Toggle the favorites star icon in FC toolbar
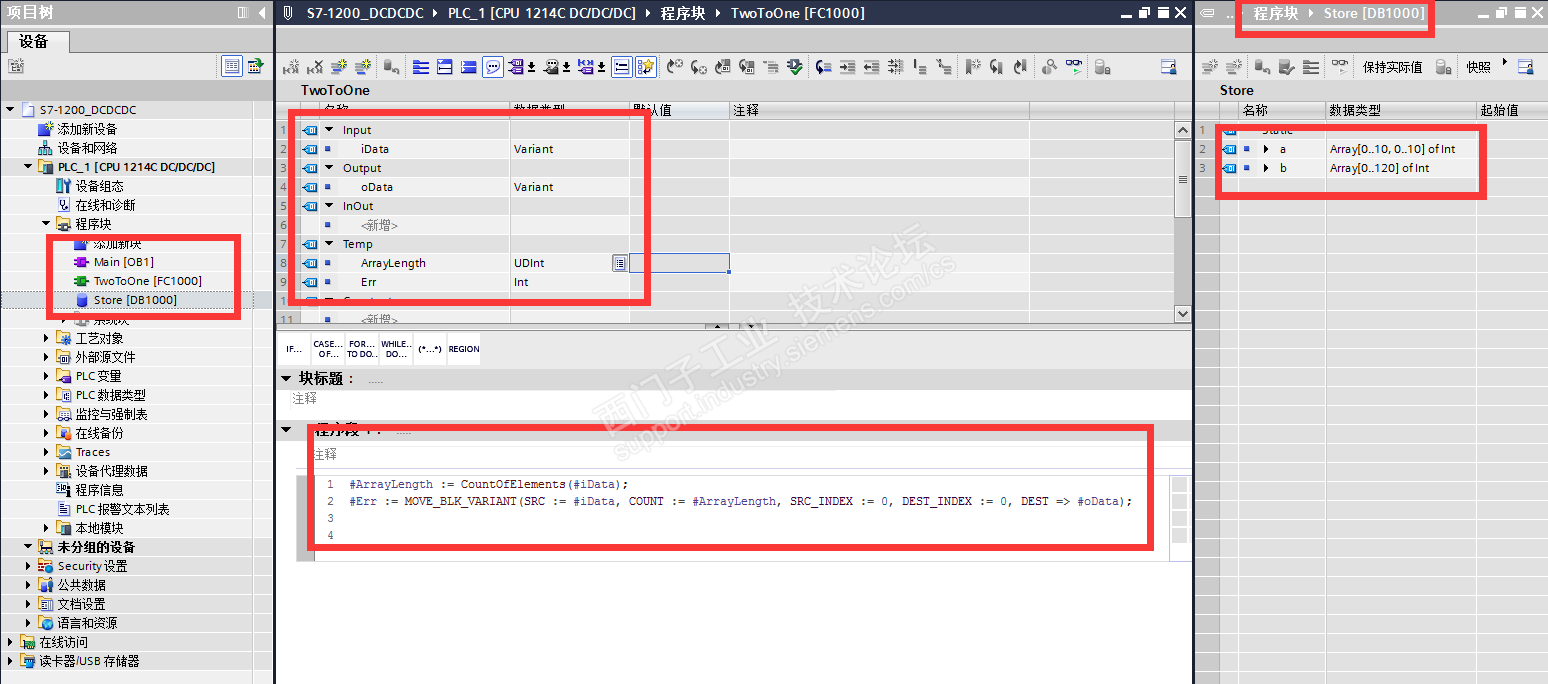1548x684 pixels. pyautogui.click(x=645, y=67)
